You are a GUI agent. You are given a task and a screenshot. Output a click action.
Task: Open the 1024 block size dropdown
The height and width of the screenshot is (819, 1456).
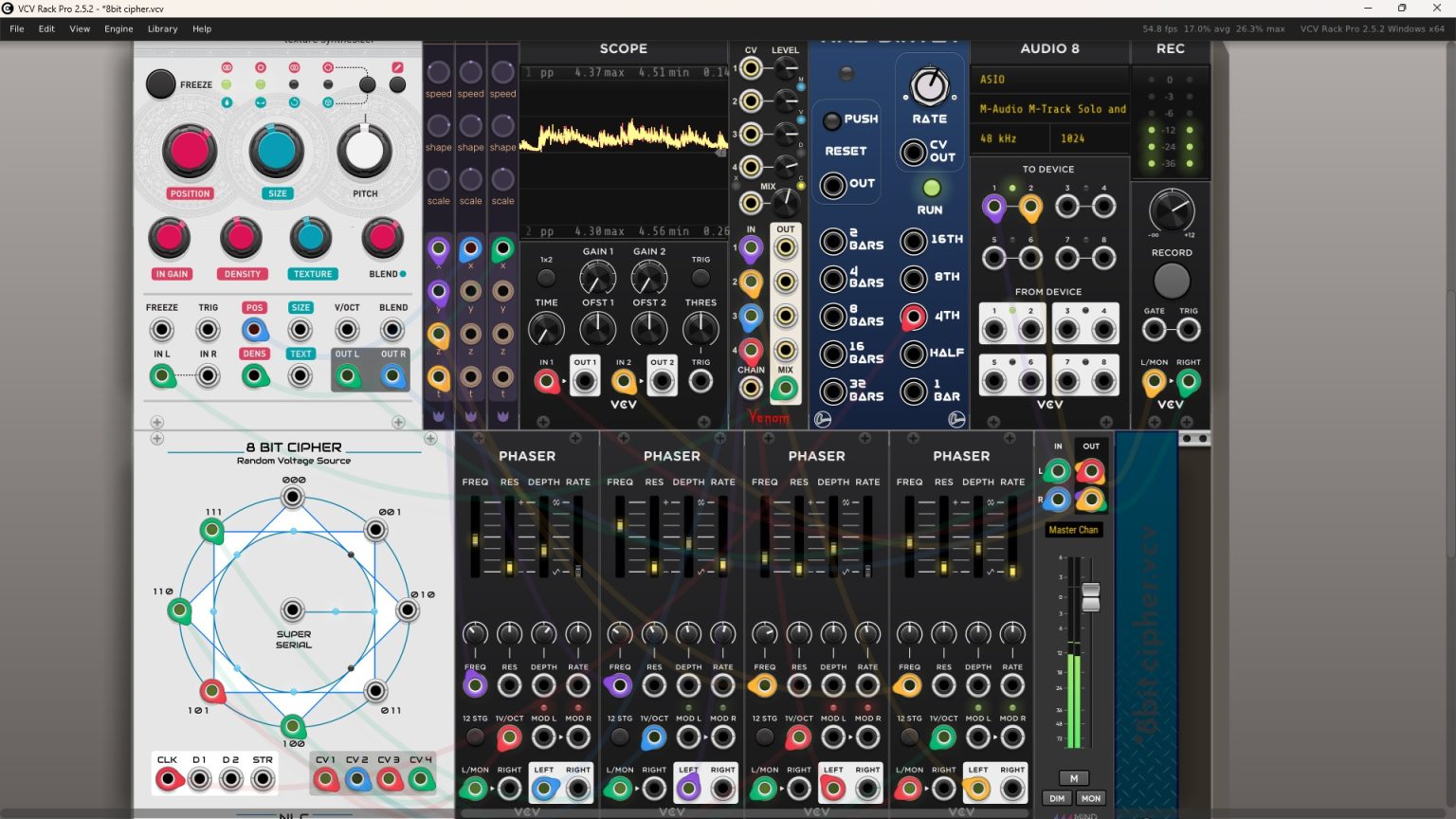click(1091, 138)
